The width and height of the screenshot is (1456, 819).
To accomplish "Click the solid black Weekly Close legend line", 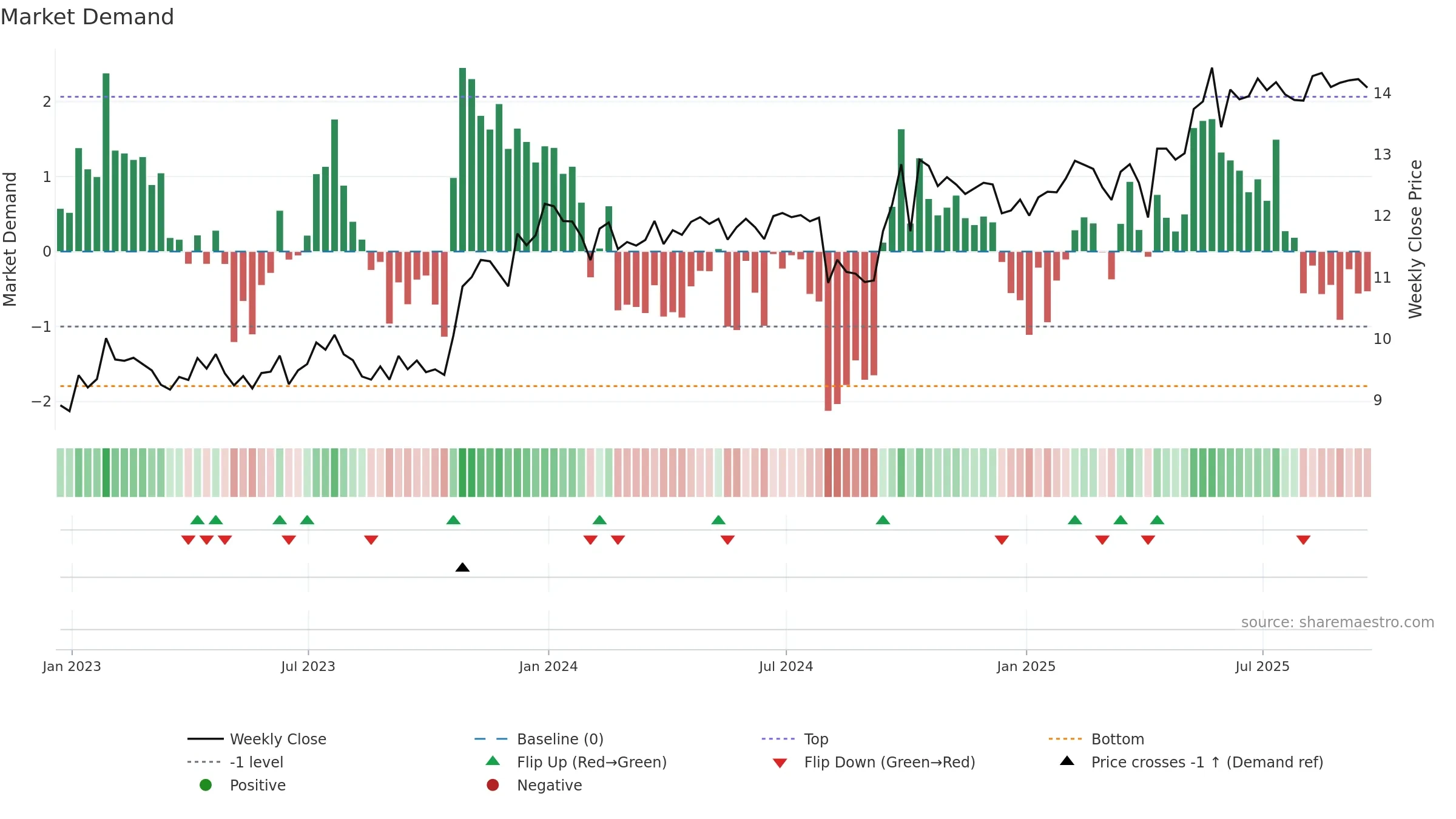I will tap(206, 739).
